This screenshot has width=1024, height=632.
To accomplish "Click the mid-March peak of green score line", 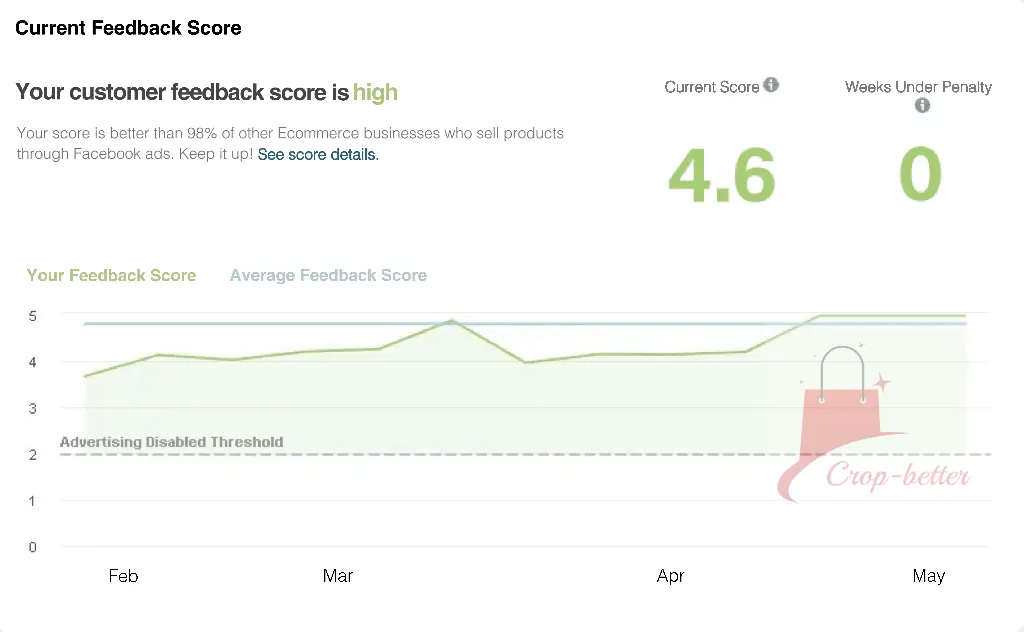I will 452,321.
